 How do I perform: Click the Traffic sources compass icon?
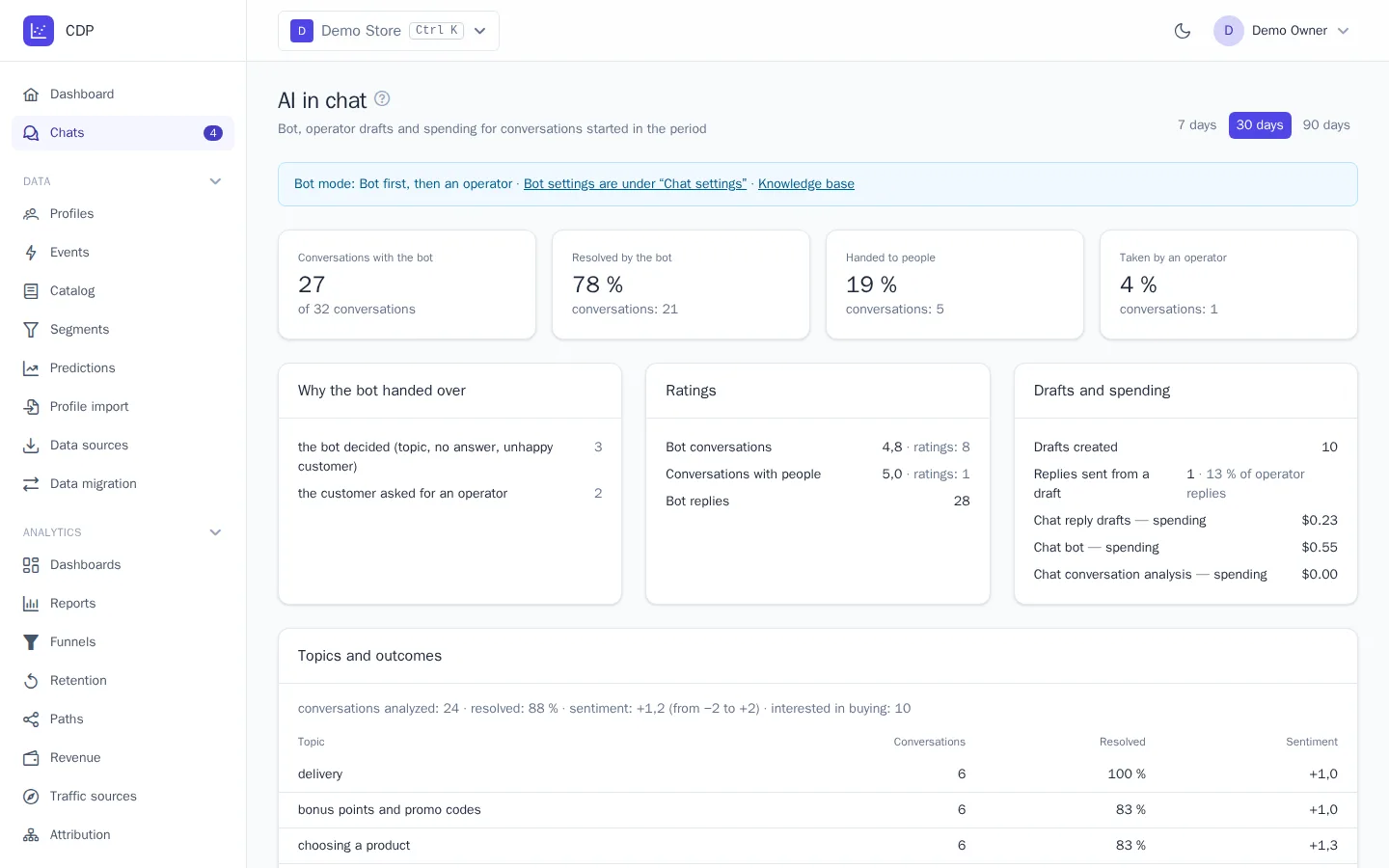(x=31, y=797)
